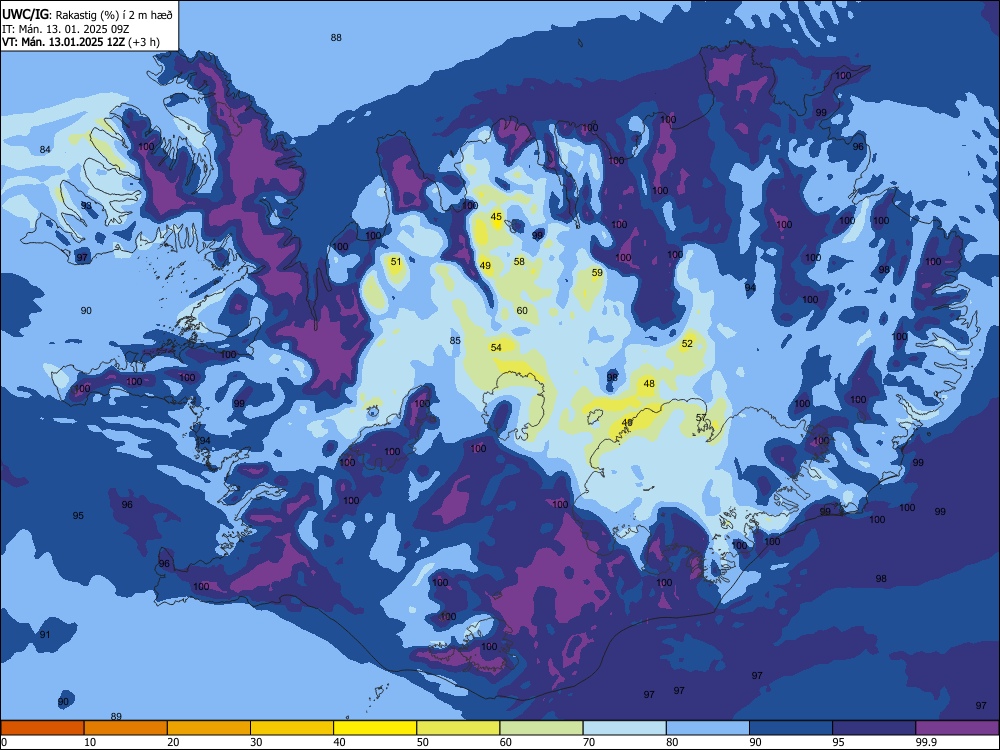Click the '85' humidity value label
This screenshot has height=750, width=1000.
click(455, 341)
